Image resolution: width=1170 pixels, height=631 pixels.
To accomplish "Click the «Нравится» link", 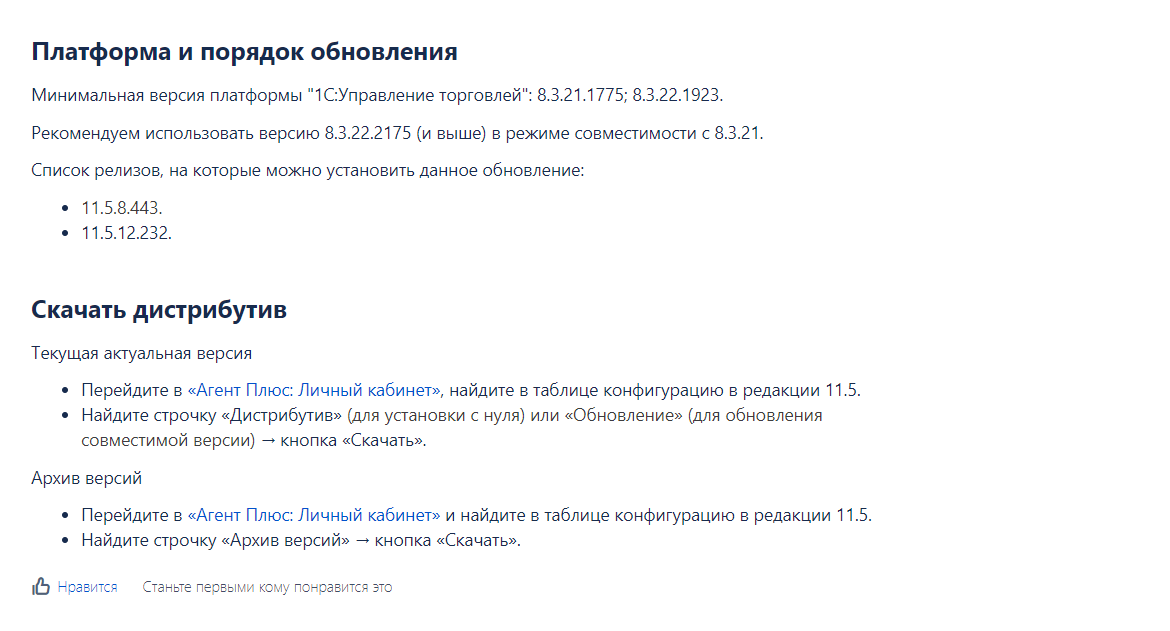I will click(87, 587).
